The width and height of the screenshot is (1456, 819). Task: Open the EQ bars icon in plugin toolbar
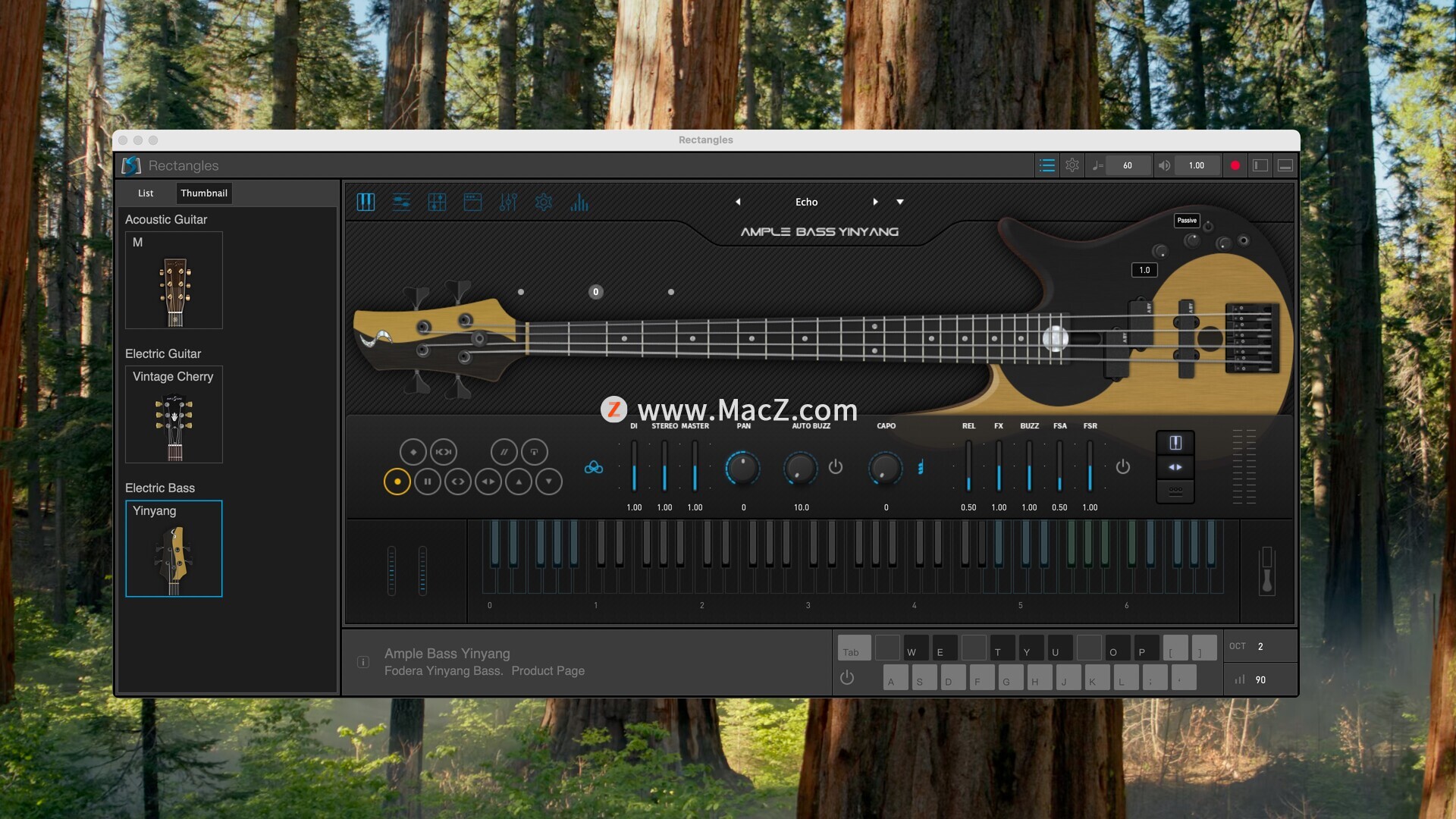pos(579,202)
